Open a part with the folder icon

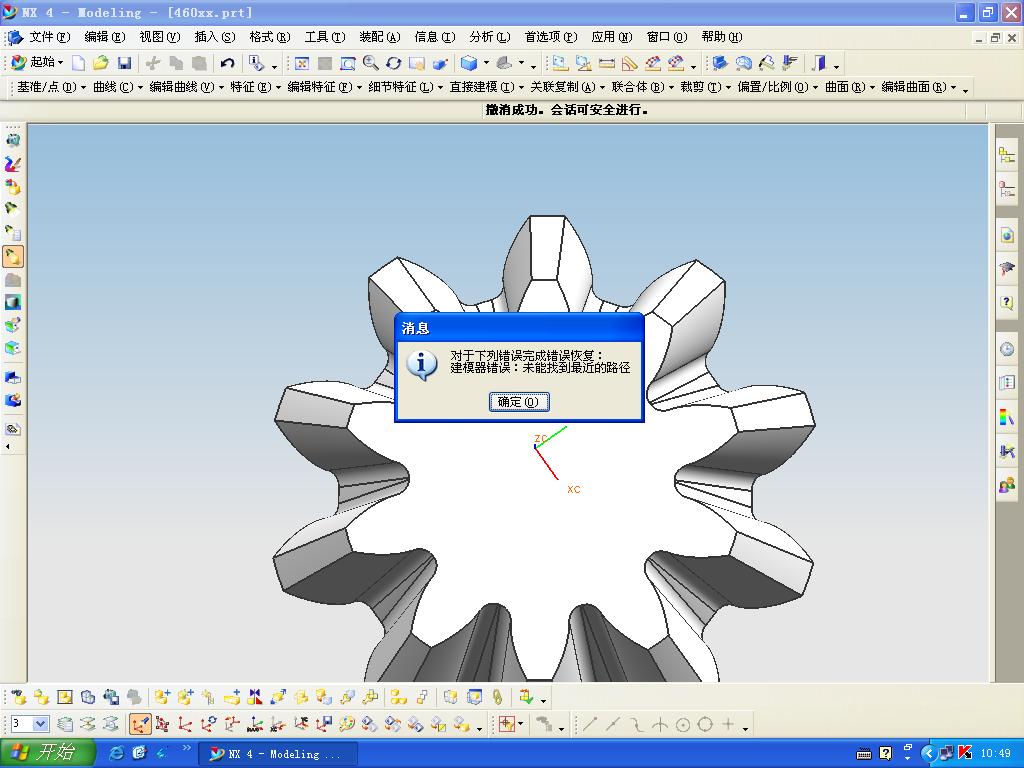[101, 63]
